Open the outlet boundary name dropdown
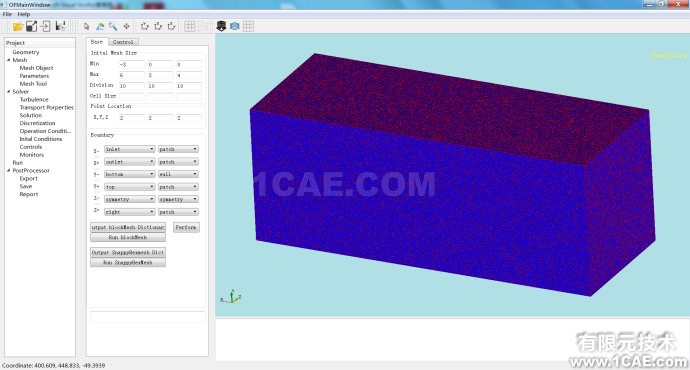This screenshot has height=370, width=690. click(x=129, y=162)
